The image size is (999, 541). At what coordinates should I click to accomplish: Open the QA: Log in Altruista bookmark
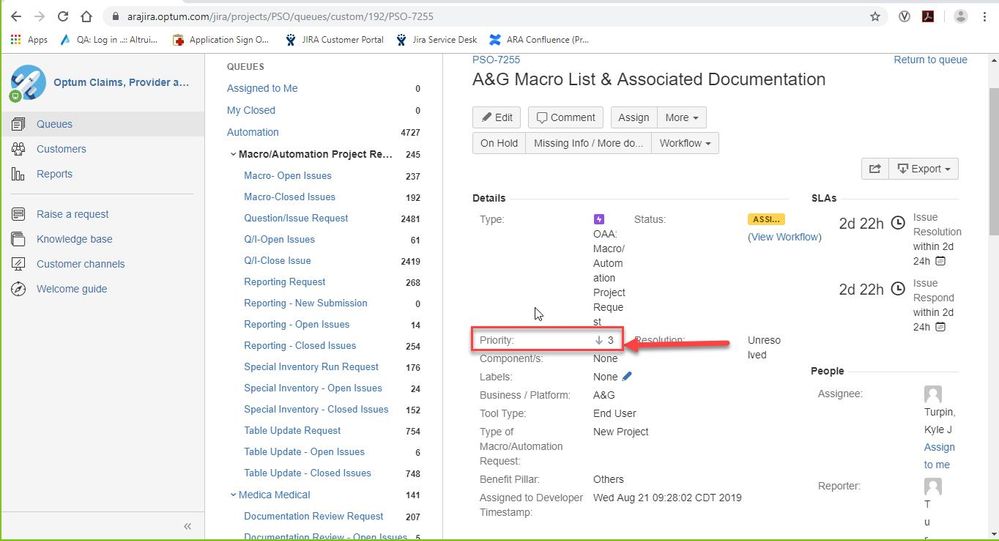pyautogui.click(x=108, y=40)
